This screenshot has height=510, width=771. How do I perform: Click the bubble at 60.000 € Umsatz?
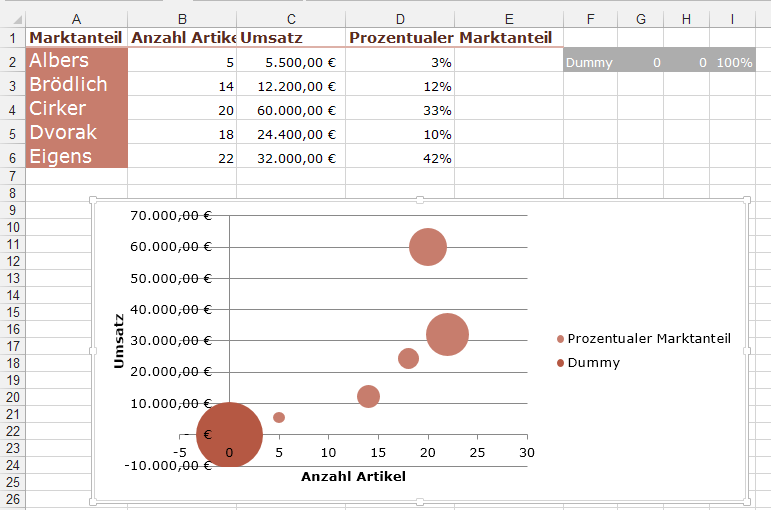click(x=428, y=247)
